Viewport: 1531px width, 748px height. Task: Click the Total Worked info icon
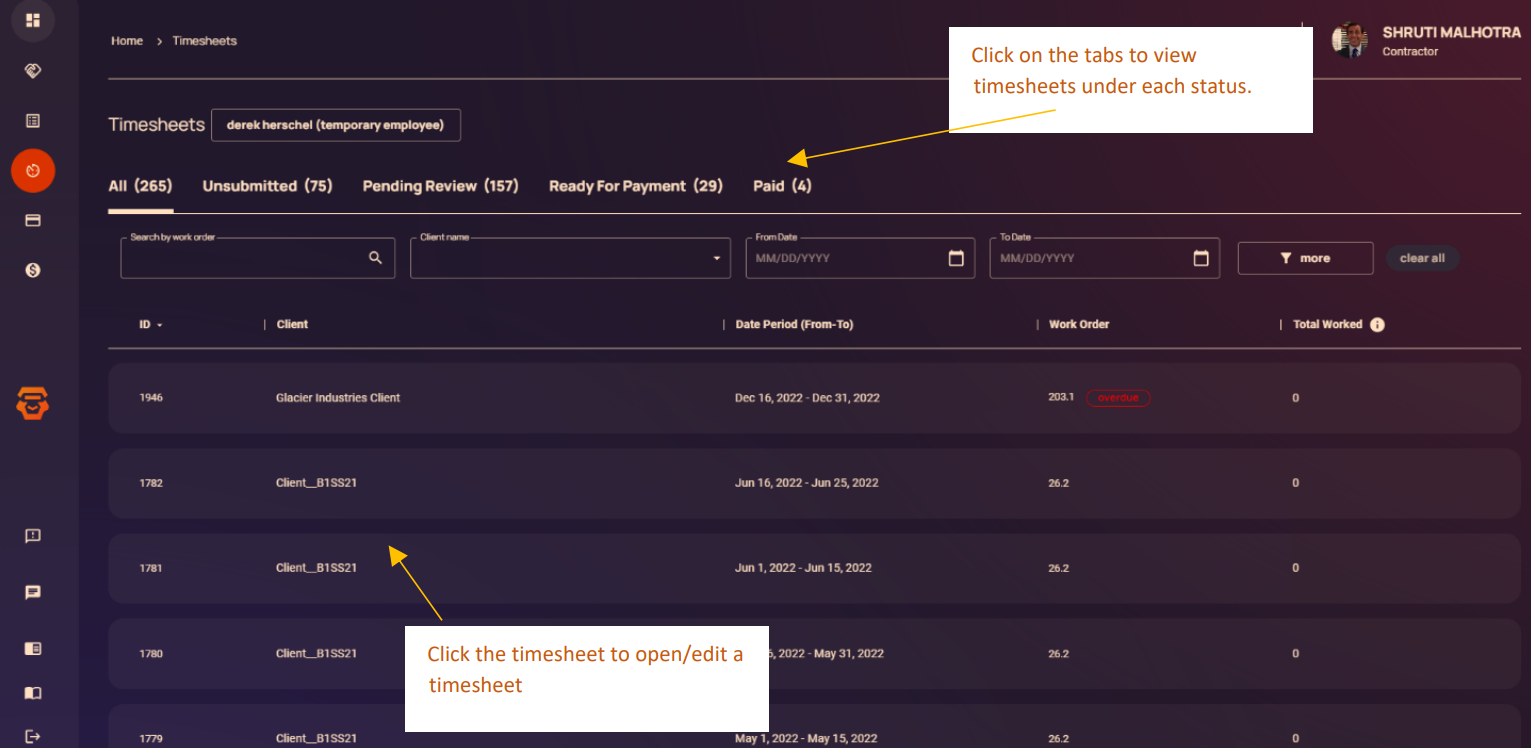click(x=1377, y=325)
